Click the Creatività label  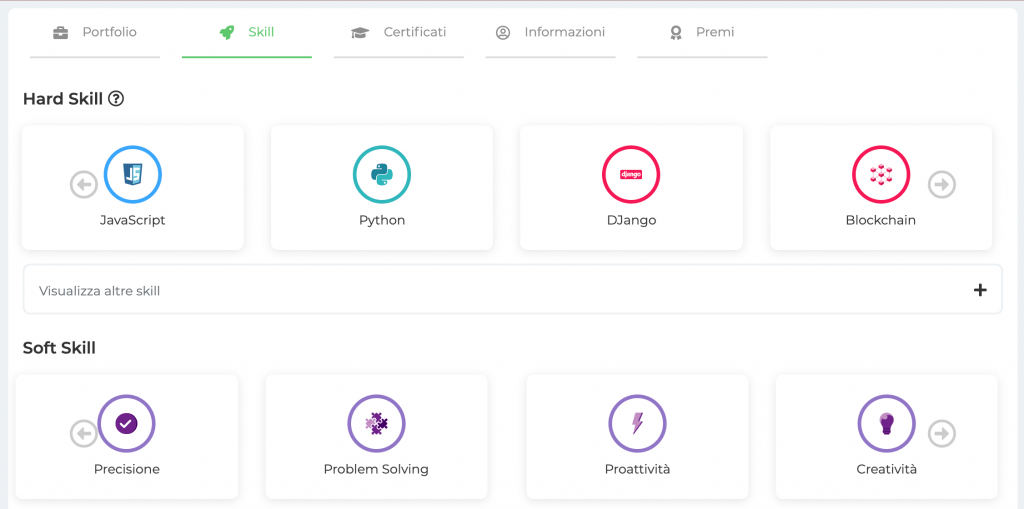click(886, 469)
